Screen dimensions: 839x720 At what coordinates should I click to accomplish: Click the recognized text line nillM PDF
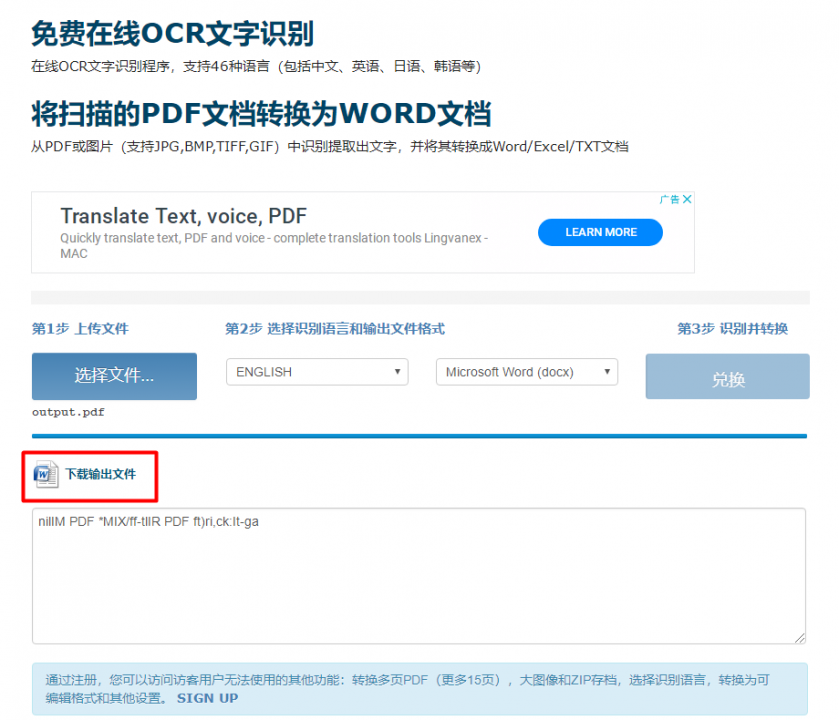148,522
